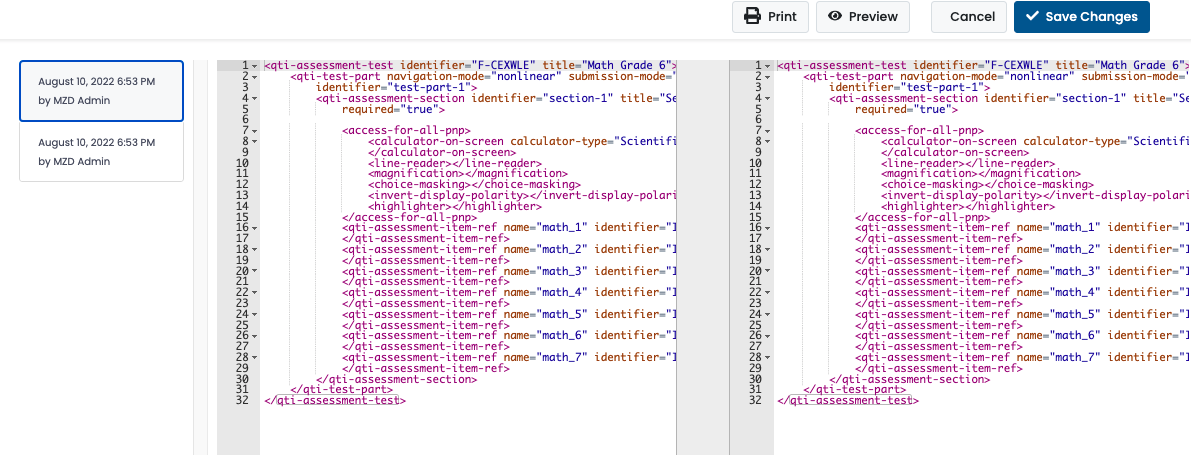
Task: Select the first August 10, 2022 revision
Action: pyautogui.click(x=101, y=91)
